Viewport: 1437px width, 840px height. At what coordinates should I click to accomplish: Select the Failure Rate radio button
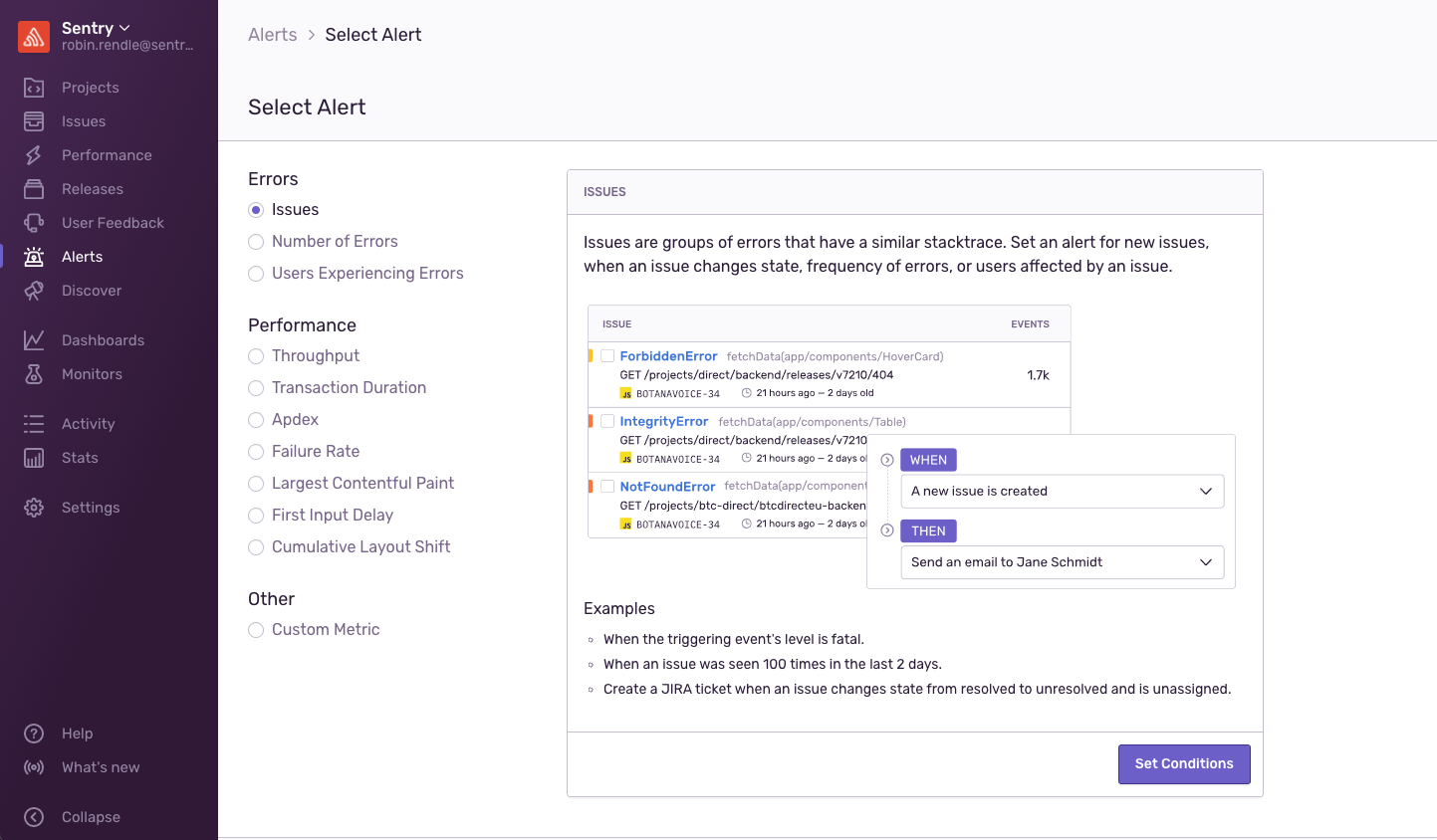point(256,452)
